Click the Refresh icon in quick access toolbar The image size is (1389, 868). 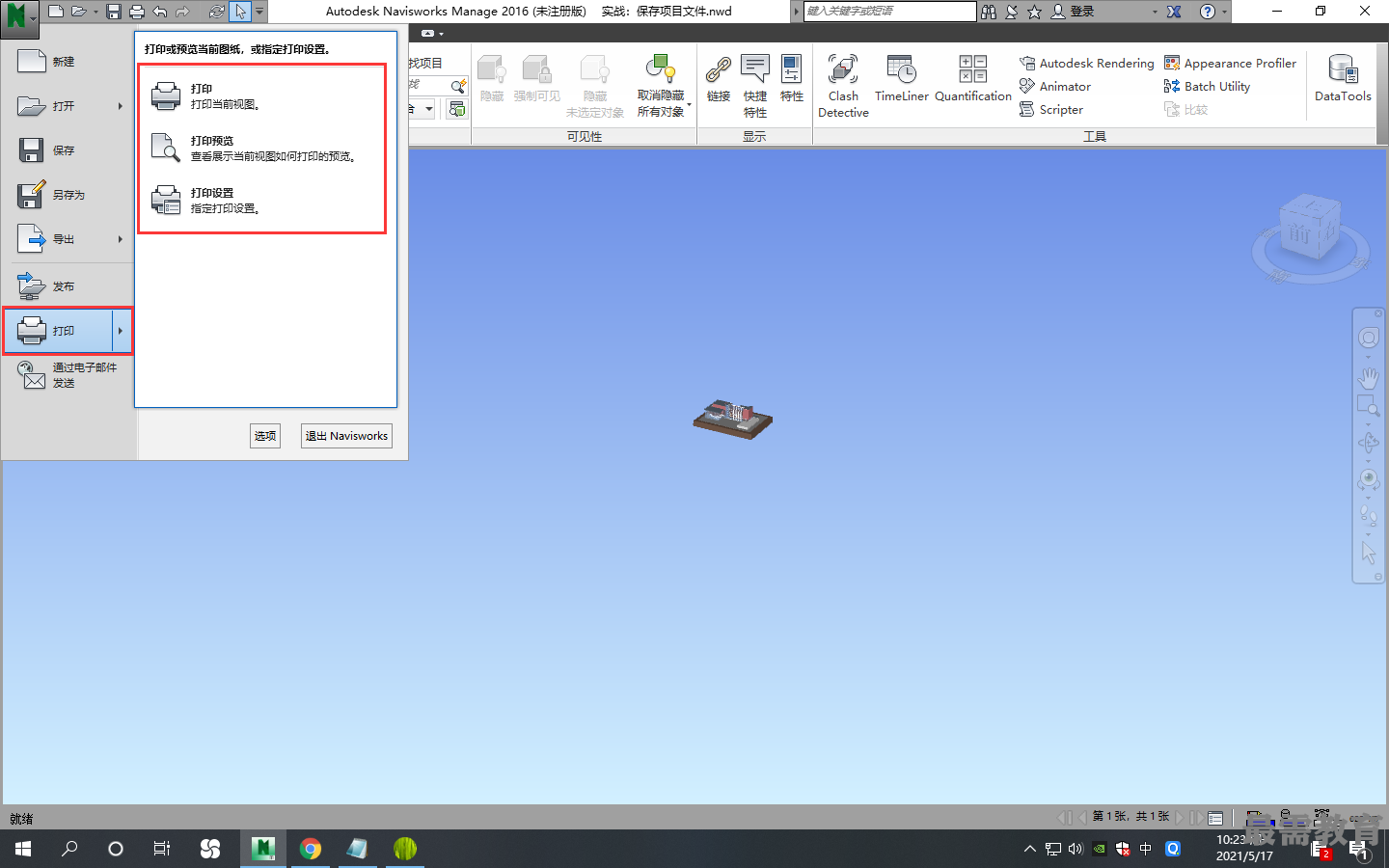[217, 12]
